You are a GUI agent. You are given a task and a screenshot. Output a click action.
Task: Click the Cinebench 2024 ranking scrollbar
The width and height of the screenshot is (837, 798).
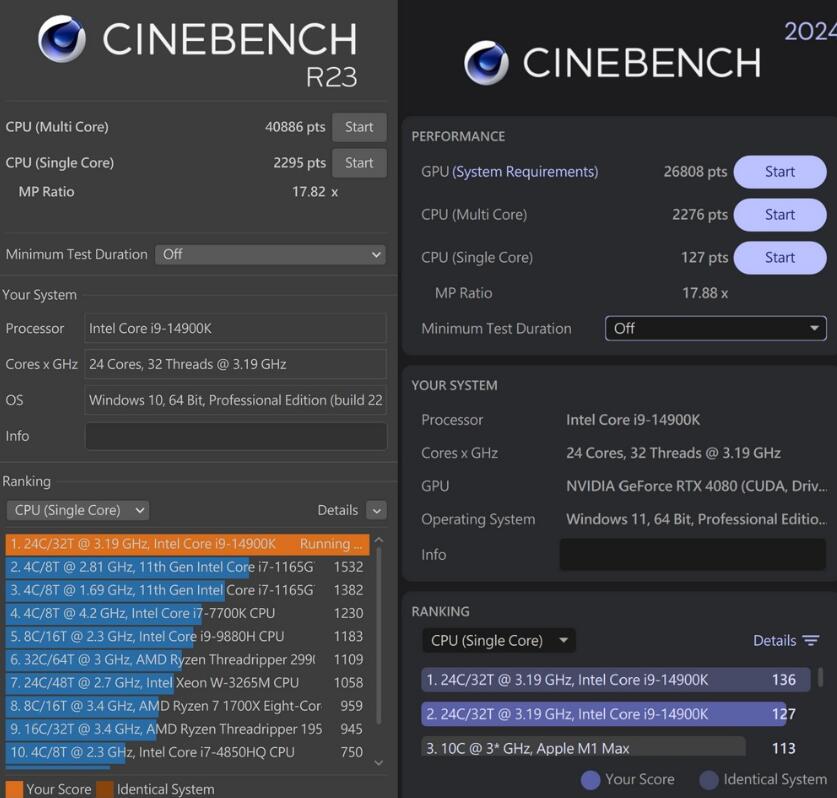pyautogui.click(x=820, y=677)
